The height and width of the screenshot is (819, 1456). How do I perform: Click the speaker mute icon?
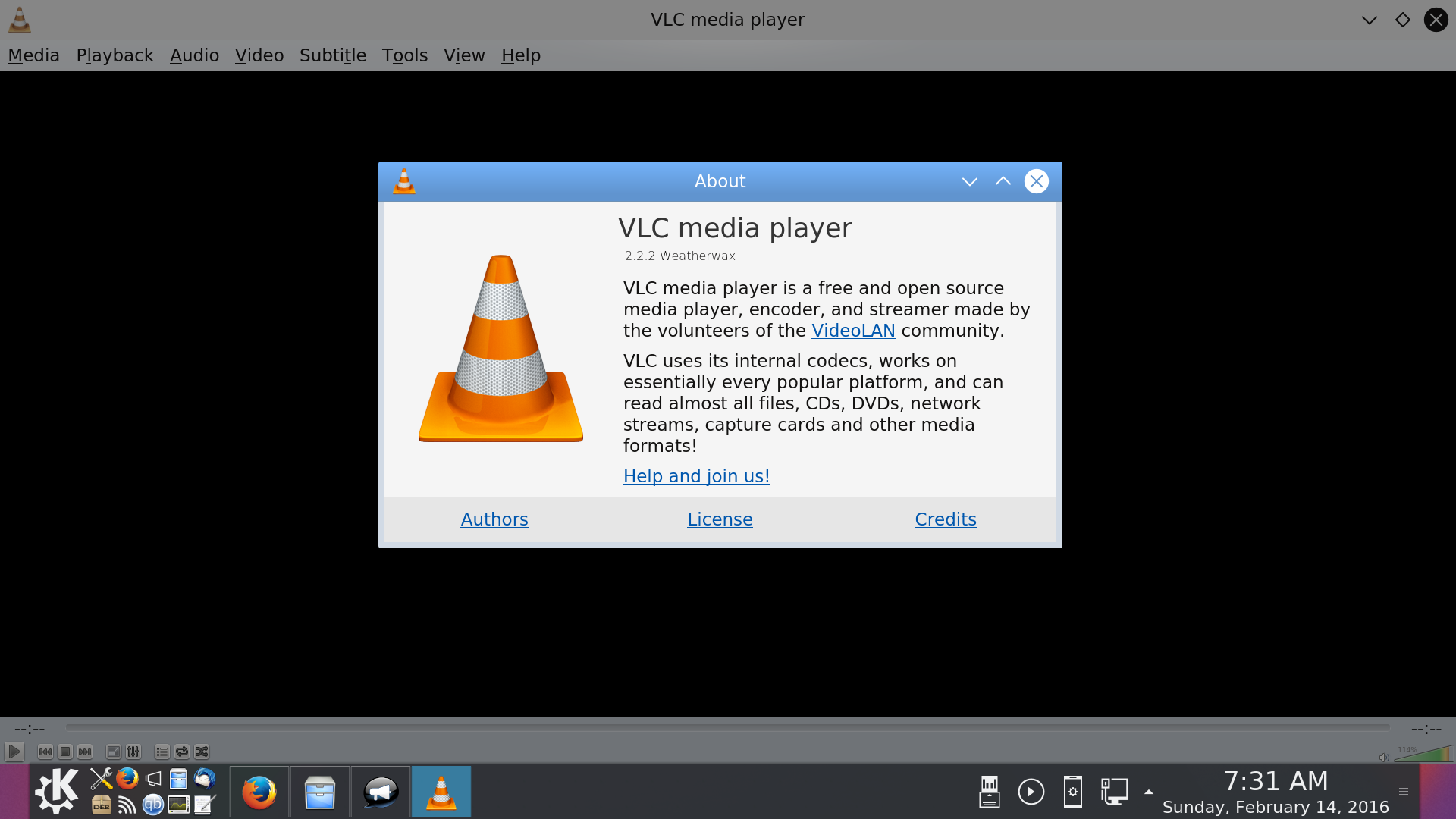(x=1383, y=757)
